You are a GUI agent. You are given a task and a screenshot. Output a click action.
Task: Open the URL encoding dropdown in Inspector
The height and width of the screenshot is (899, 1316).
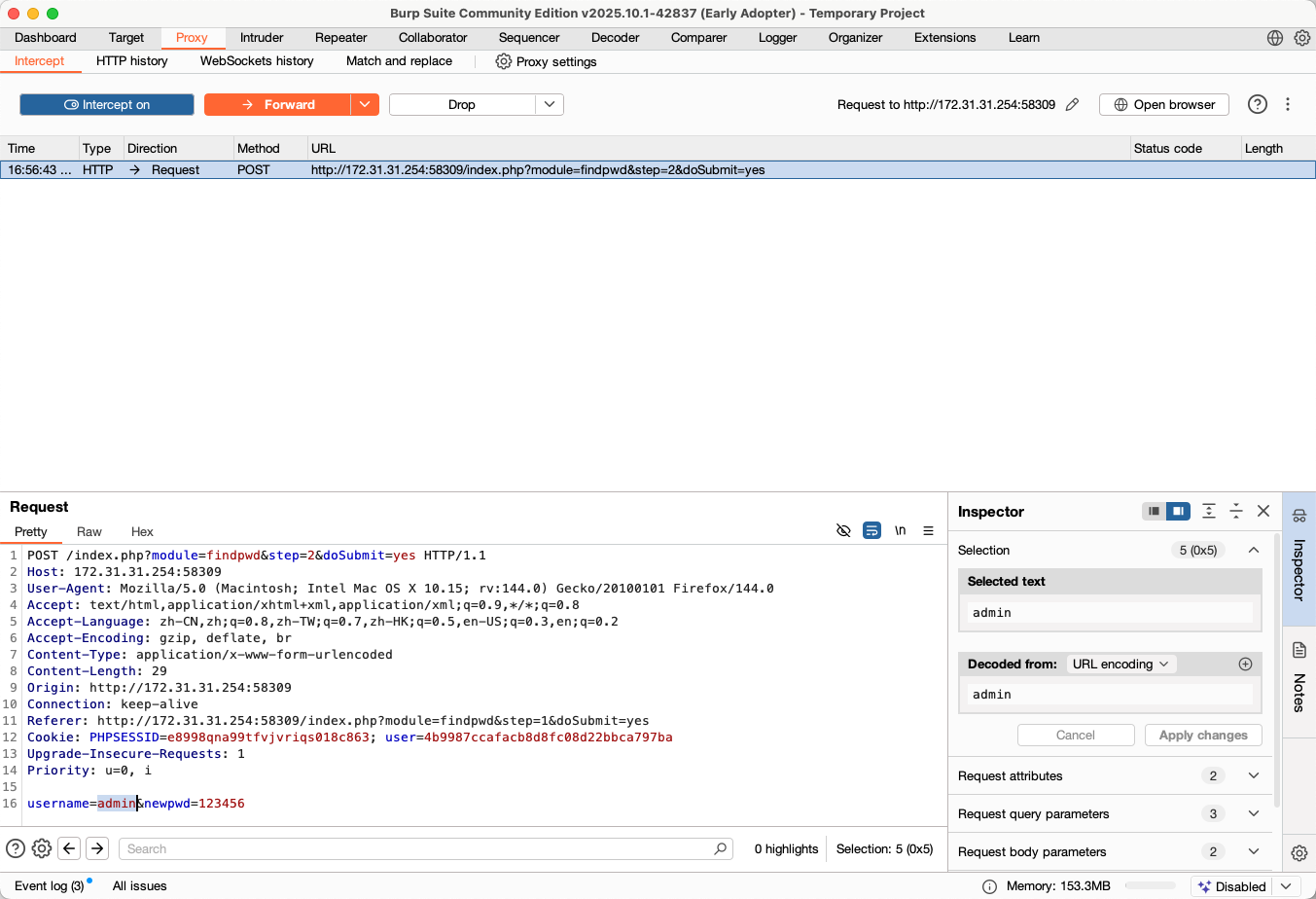pyautogui.click(x=1120, y=664)
